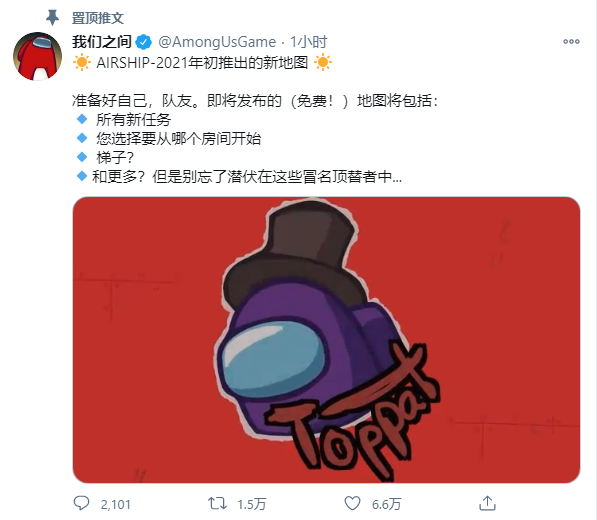Open the three-dot more options menu
Screen dimensions: 597x520
571,41
